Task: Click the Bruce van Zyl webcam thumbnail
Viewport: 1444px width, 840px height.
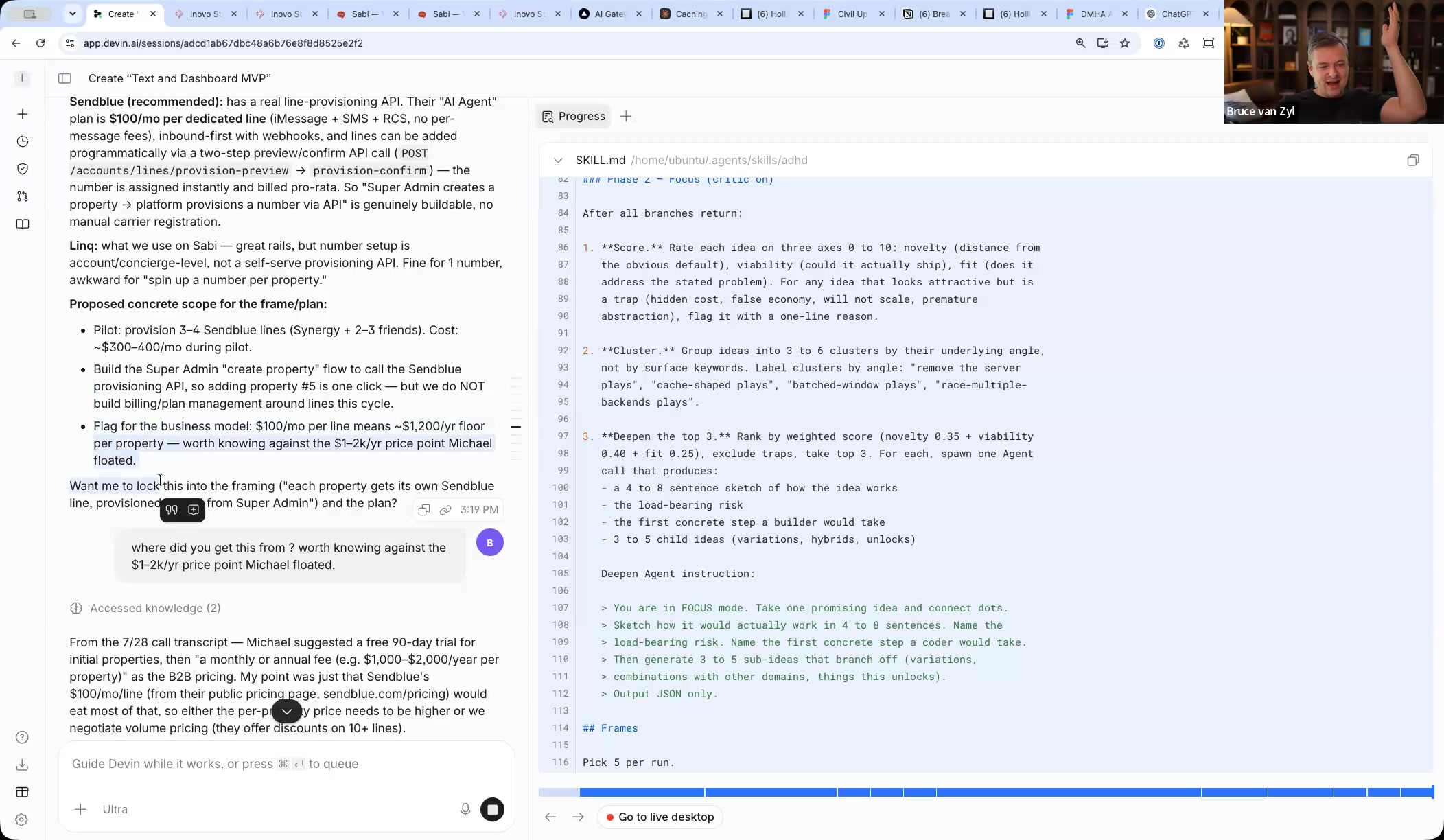Action: (1334, 62)
